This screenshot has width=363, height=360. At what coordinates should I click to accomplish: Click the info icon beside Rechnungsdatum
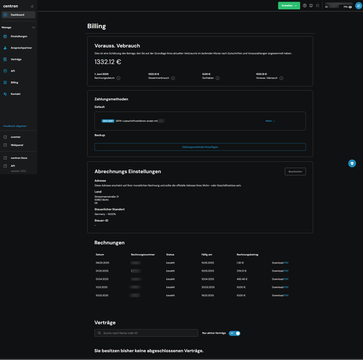(x=118, y=78)
